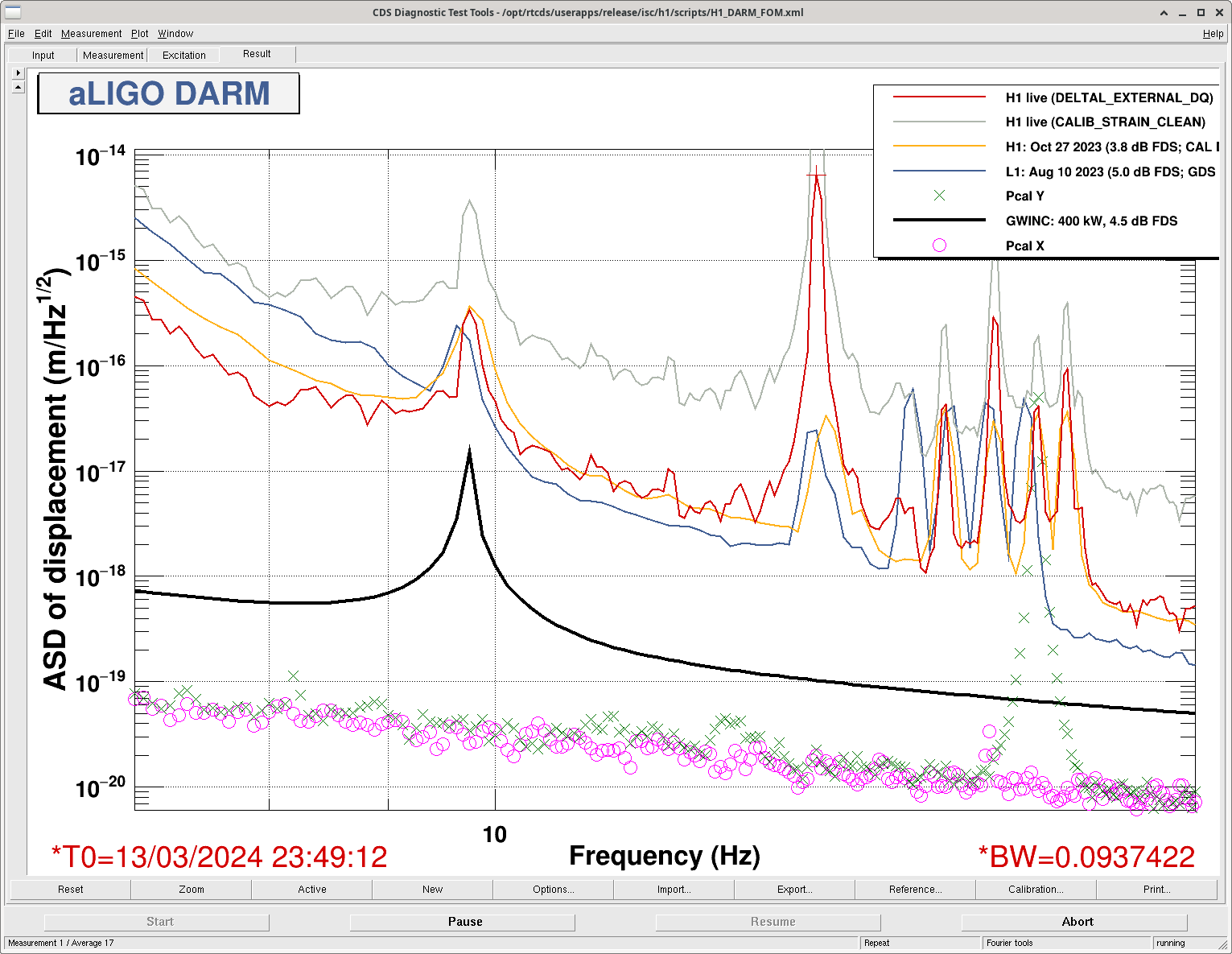Open the Options... dialog button
Screen dimensions: 1232x954
click(553, 890)
